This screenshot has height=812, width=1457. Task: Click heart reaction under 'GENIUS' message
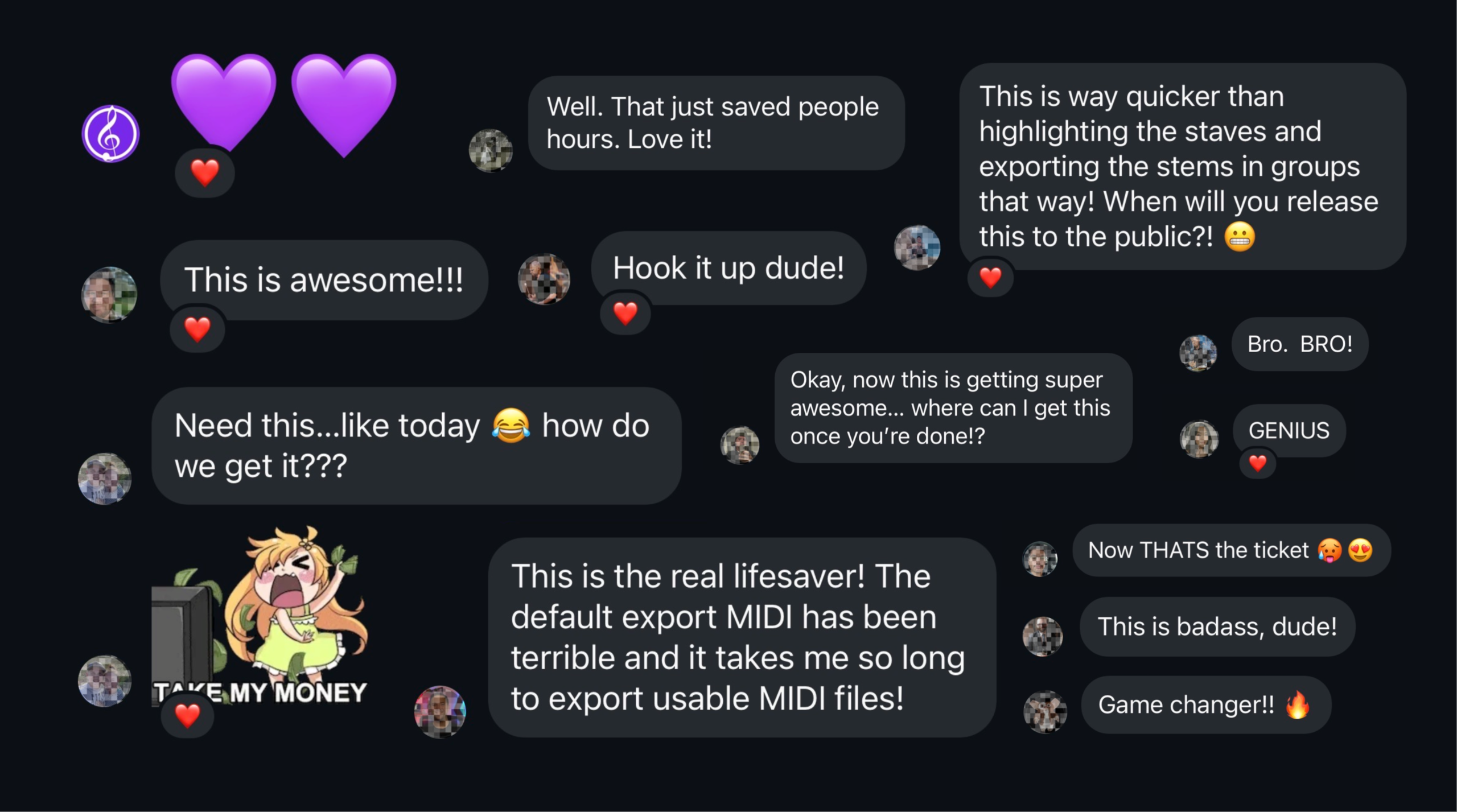click(x=1257, y=463)
